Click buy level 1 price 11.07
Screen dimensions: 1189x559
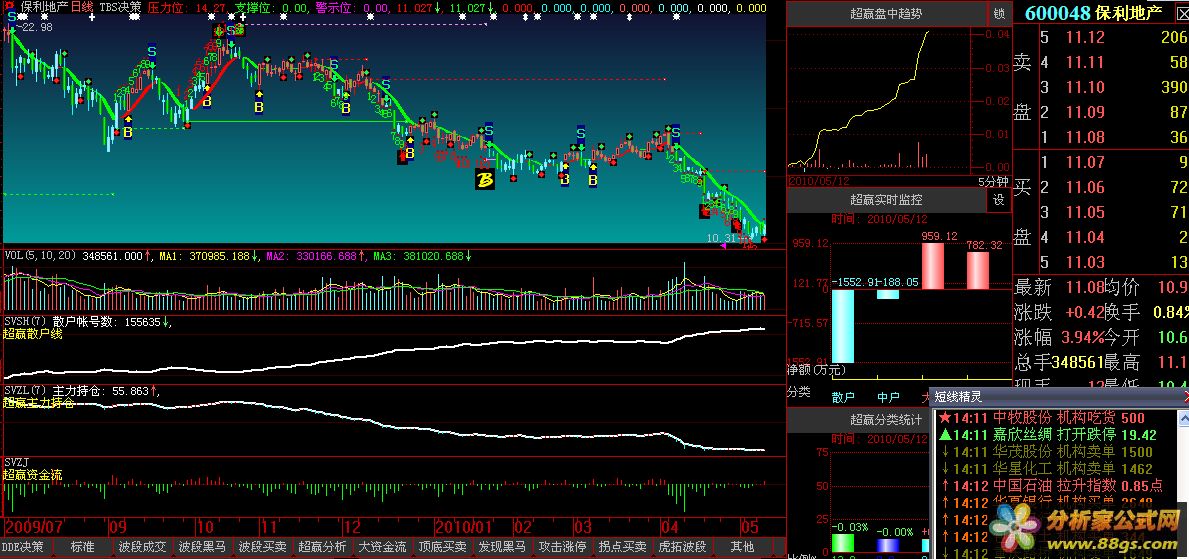[1084, 162]
